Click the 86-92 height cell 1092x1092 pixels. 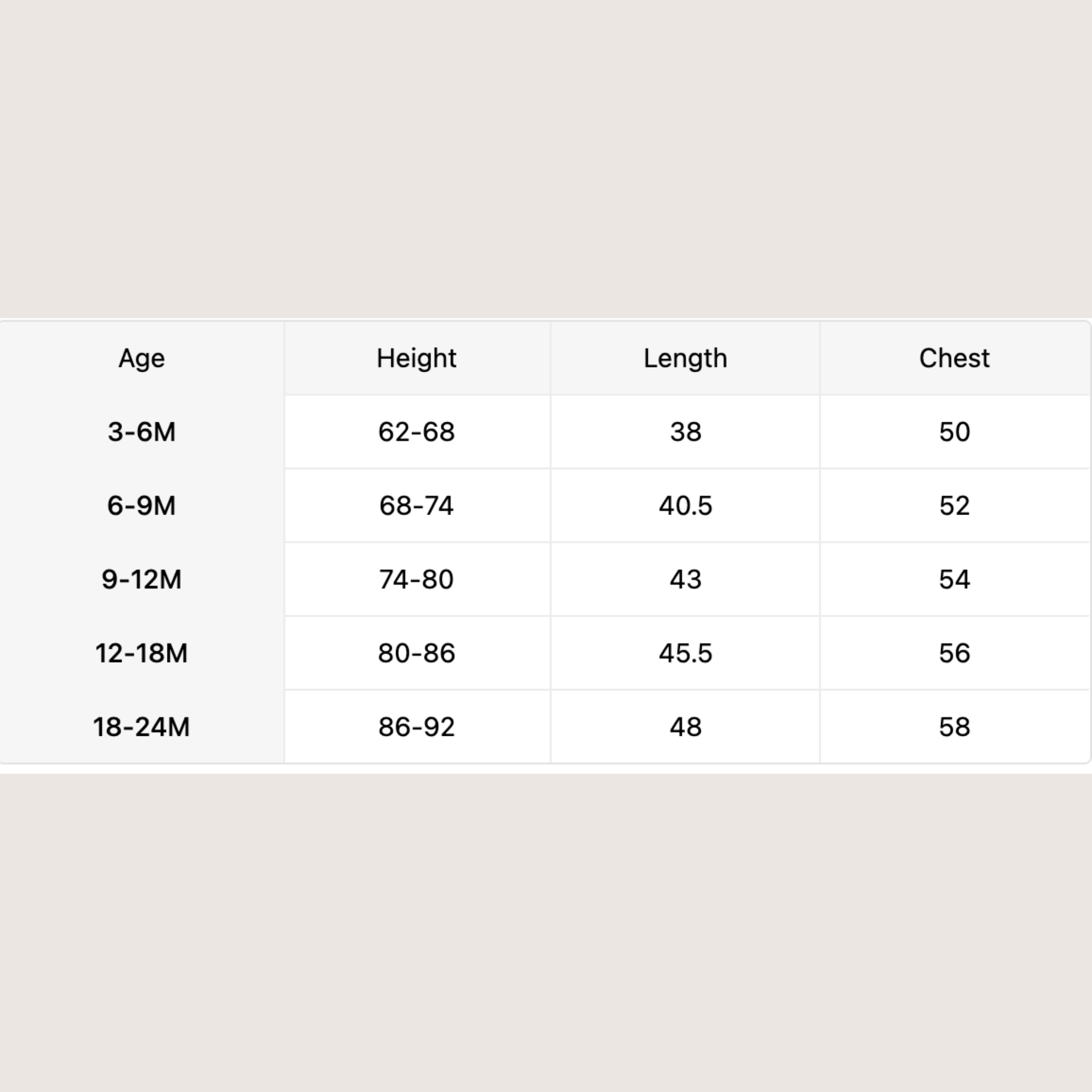point(416,727)
